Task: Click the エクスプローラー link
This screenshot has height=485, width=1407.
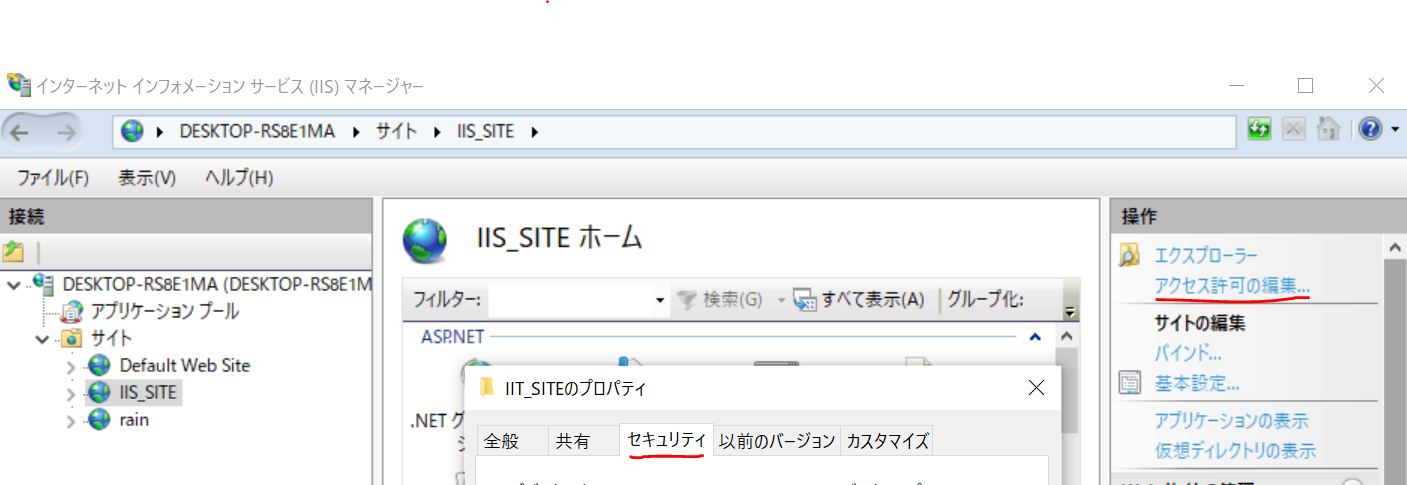Action: 1206,256
